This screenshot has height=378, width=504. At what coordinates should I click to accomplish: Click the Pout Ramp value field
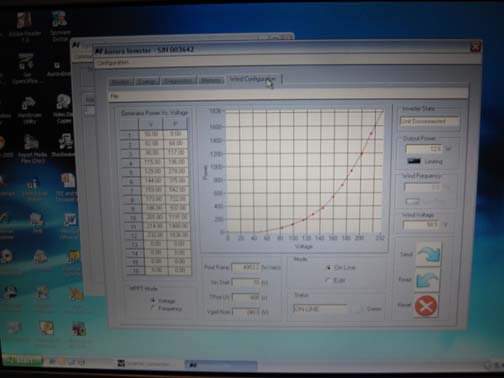(246, 267)
